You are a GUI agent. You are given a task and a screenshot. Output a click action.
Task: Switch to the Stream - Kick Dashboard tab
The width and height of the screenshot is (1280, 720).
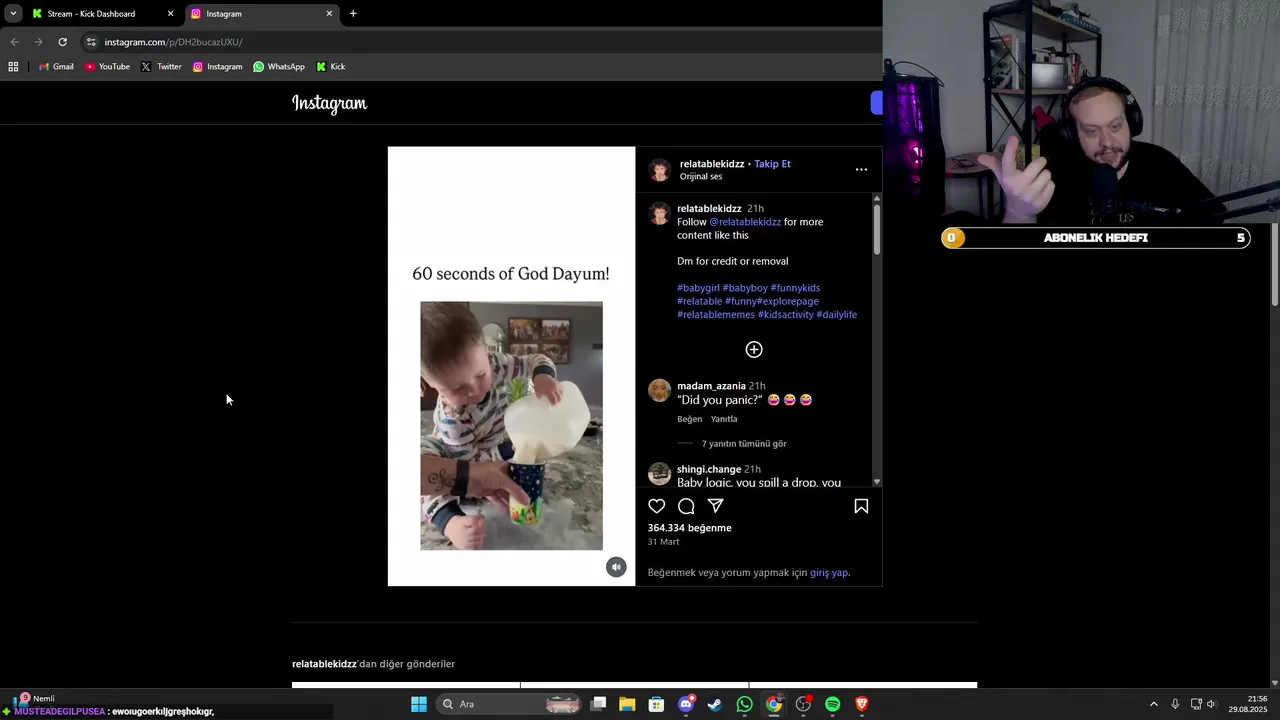click(x=100, y=14)
